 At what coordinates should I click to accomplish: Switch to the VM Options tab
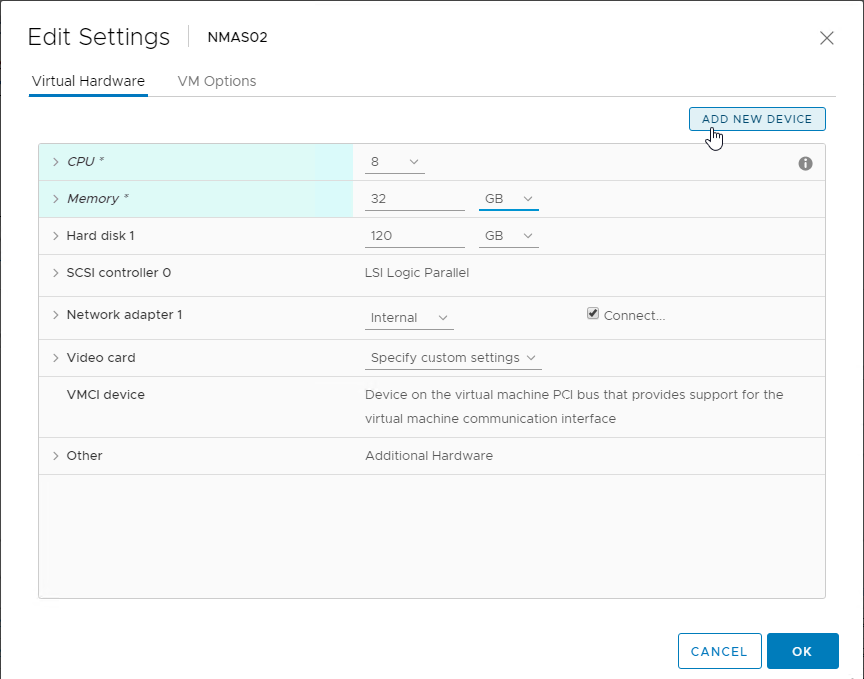point(217,81)
